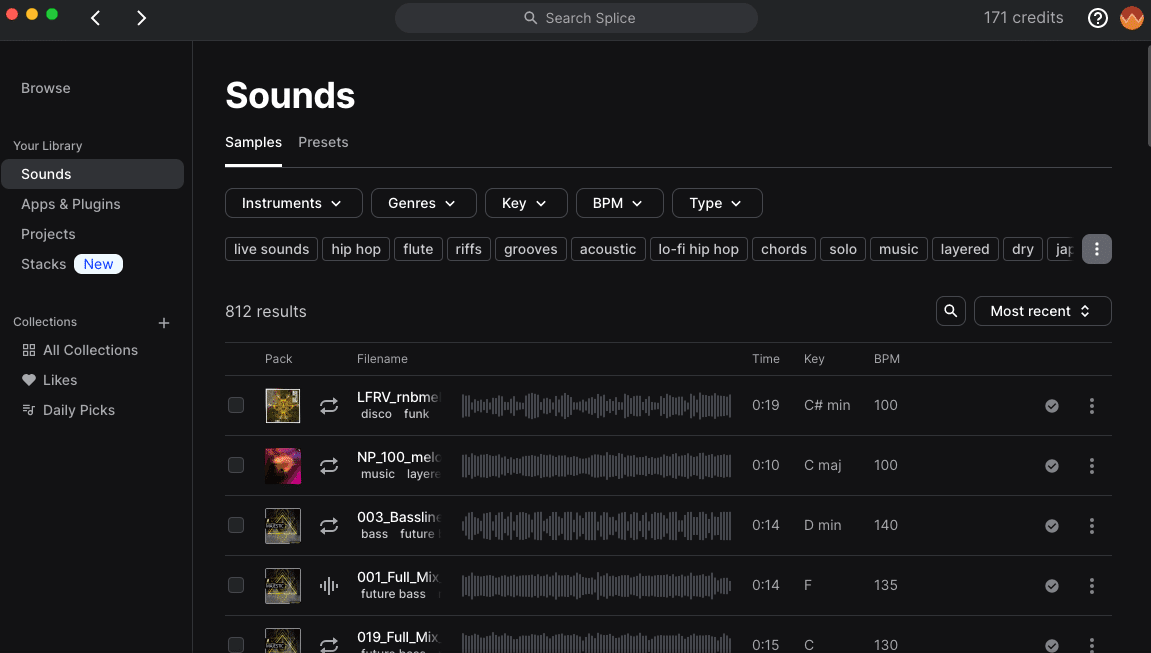Image resolution: width=1151 pixels, height=653 pixels.
Task: Open the Key filter dropdown
Action: 526,203
